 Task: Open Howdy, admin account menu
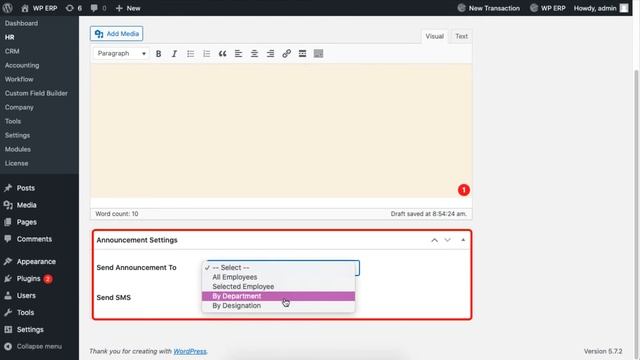point(600,8)
